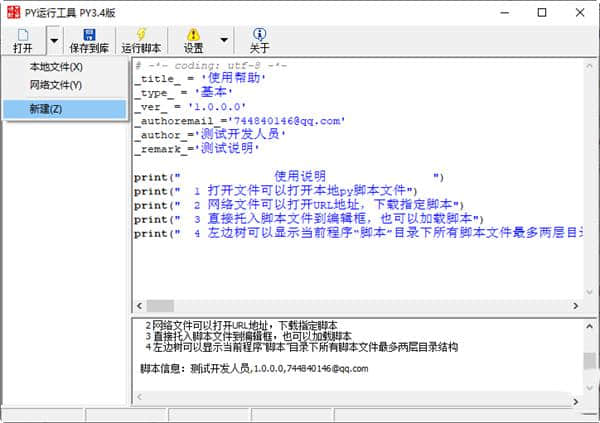Click the _ver_ = '1.0.0.0' line
Screen dimensions: 600x423
coord(190,107)
